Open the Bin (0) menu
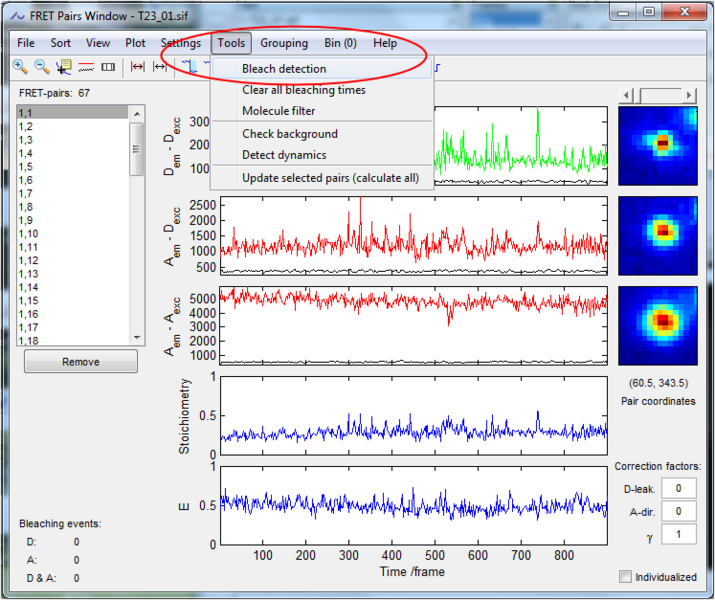Viewport: 715px width, 600px height. tap(340, 43)
